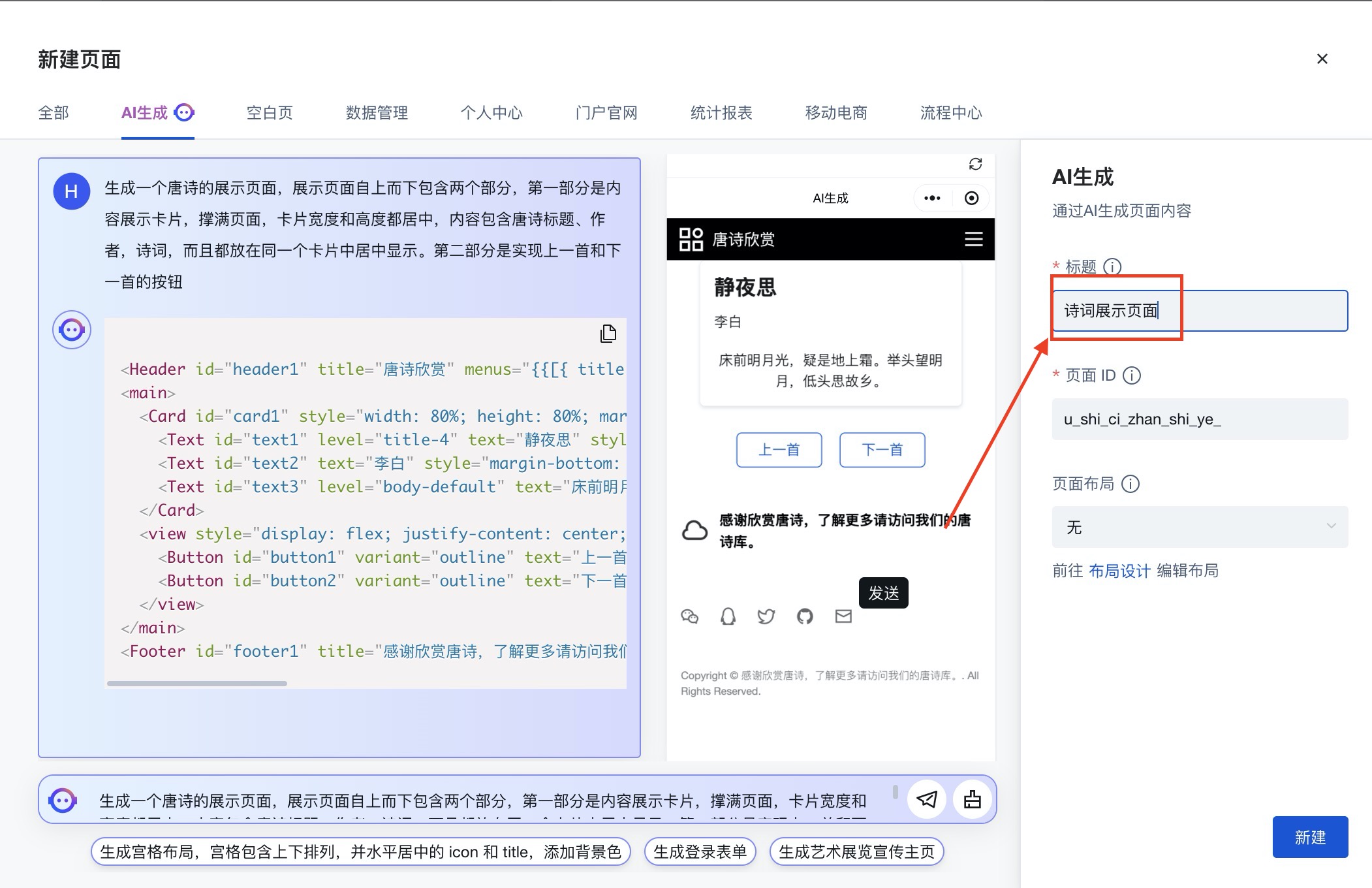This screenshot has width=1372, height=888.
Task: Click the 上一首 button in preview
Action: click(779, 450)
